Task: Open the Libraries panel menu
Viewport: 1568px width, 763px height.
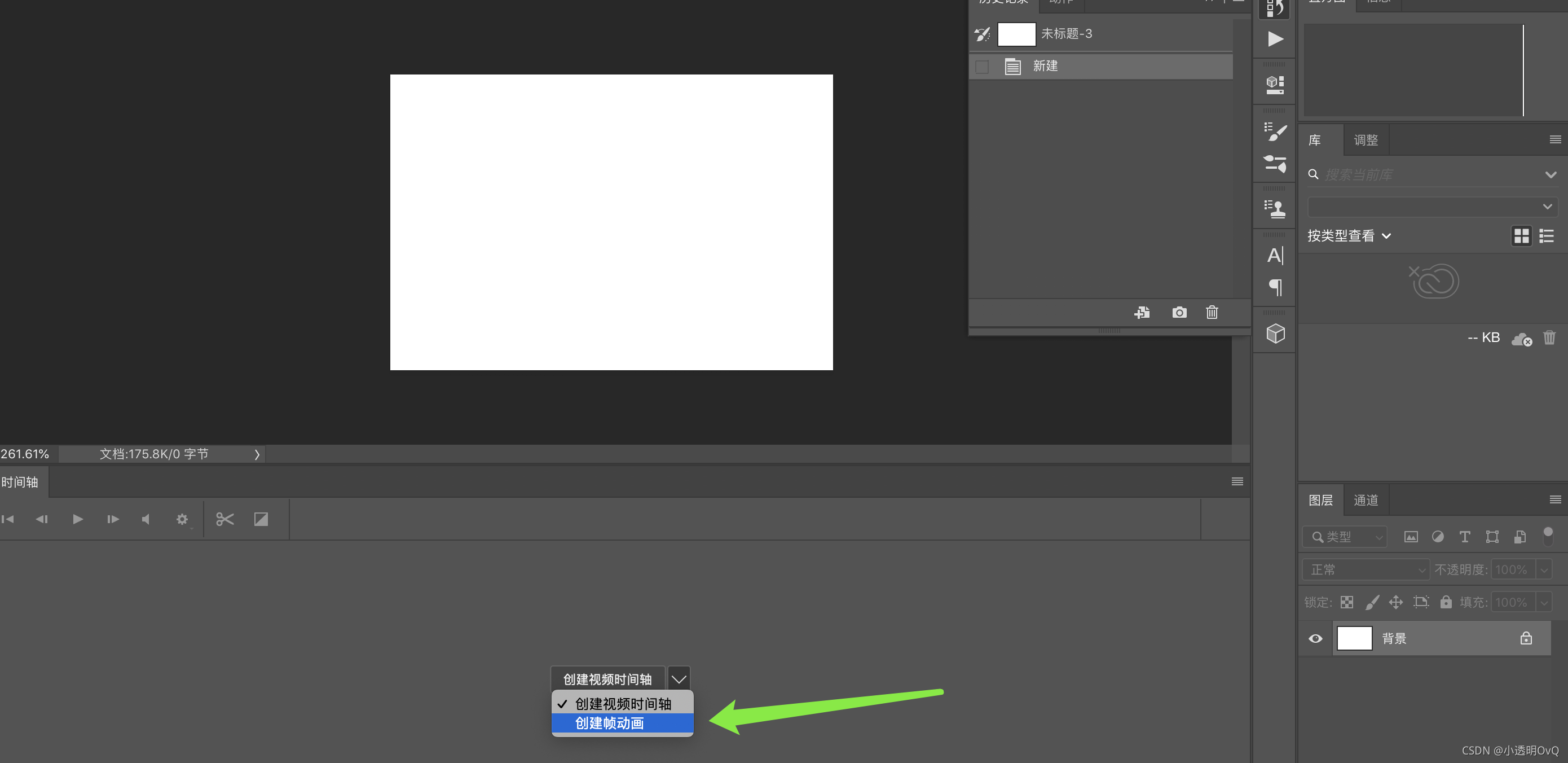Action: click(x=1555, y=139)
